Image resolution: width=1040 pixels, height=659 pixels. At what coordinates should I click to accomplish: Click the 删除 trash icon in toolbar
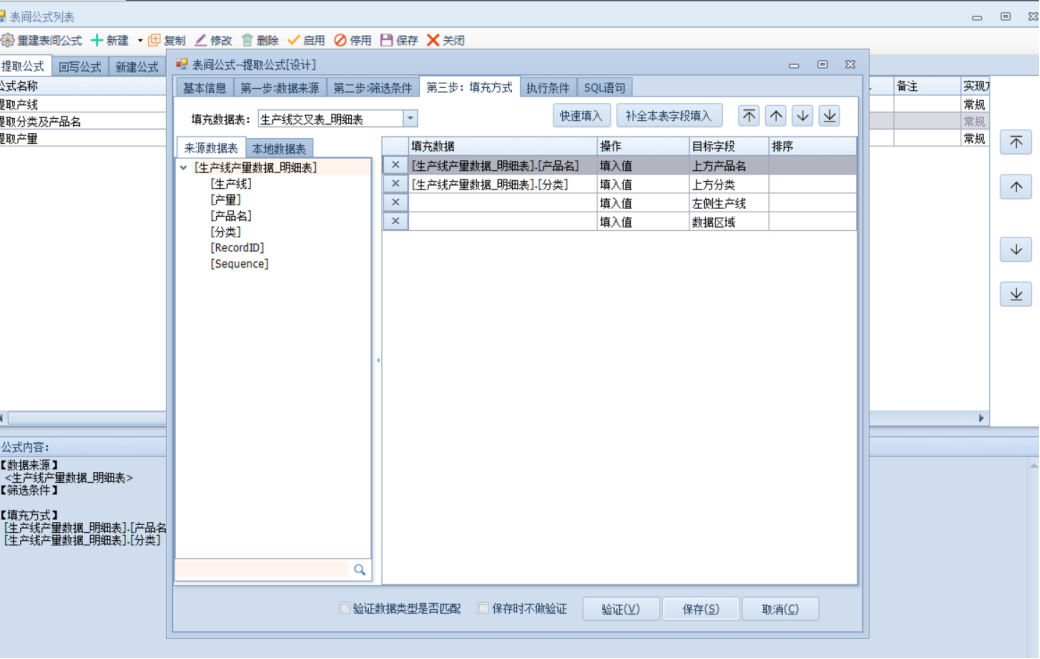(x=247, y=40)
